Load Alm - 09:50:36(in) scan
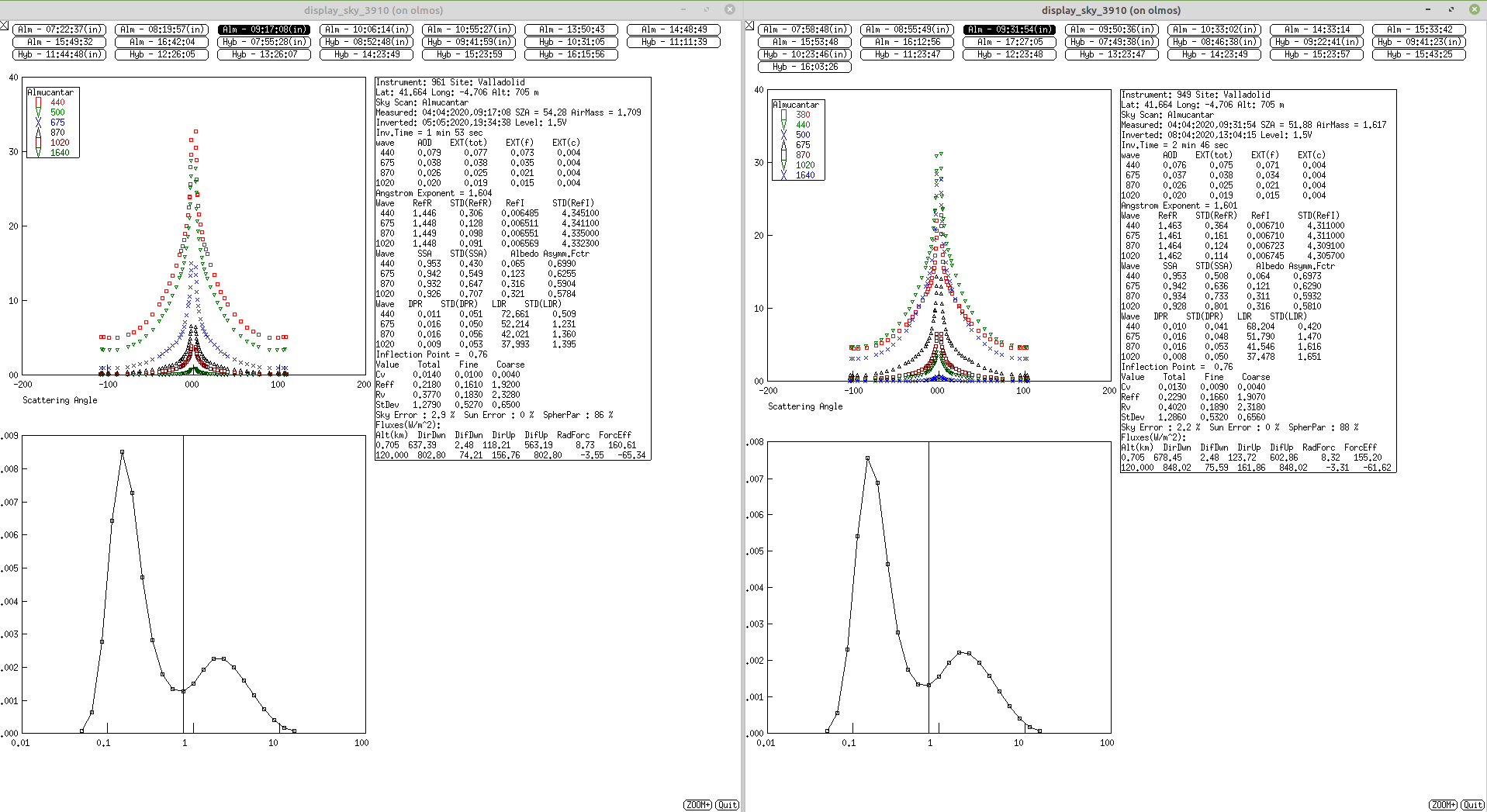The image size is (1487, 812). tap(1112, 29)
